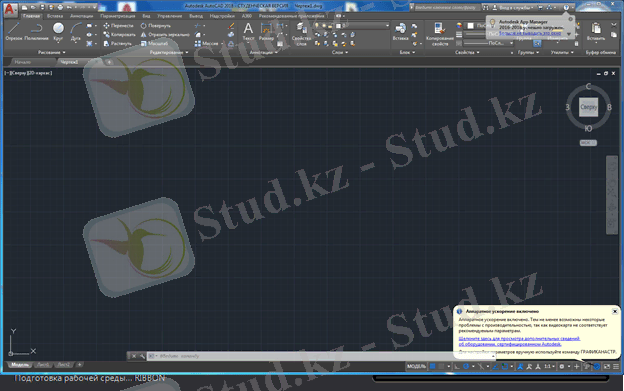The width and height of the screenshot is (624, 391).
Task: Toggle annotation objects visibility in status bar
Action: point(520,366)
